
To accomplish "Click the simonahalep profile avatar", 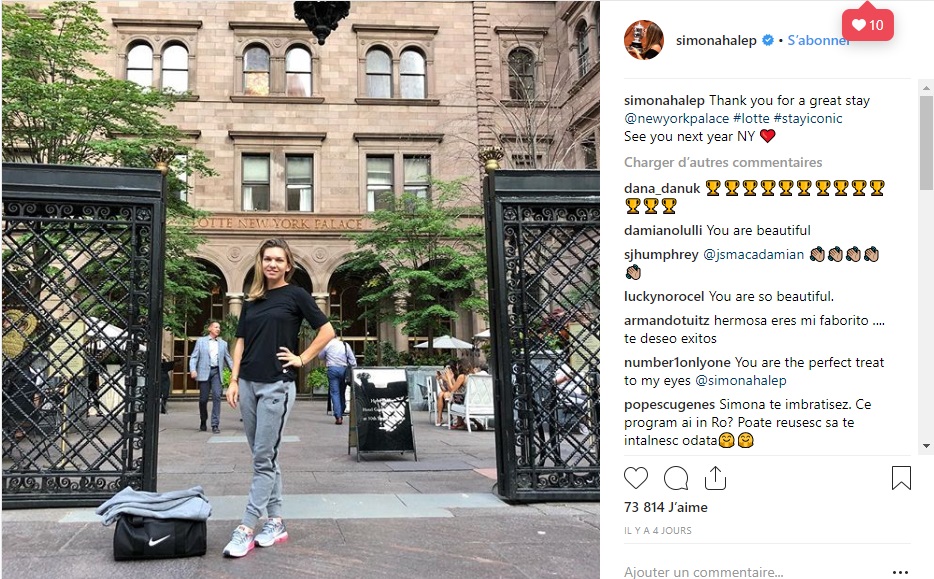I will pyautogui.click(x=644, y=40).
